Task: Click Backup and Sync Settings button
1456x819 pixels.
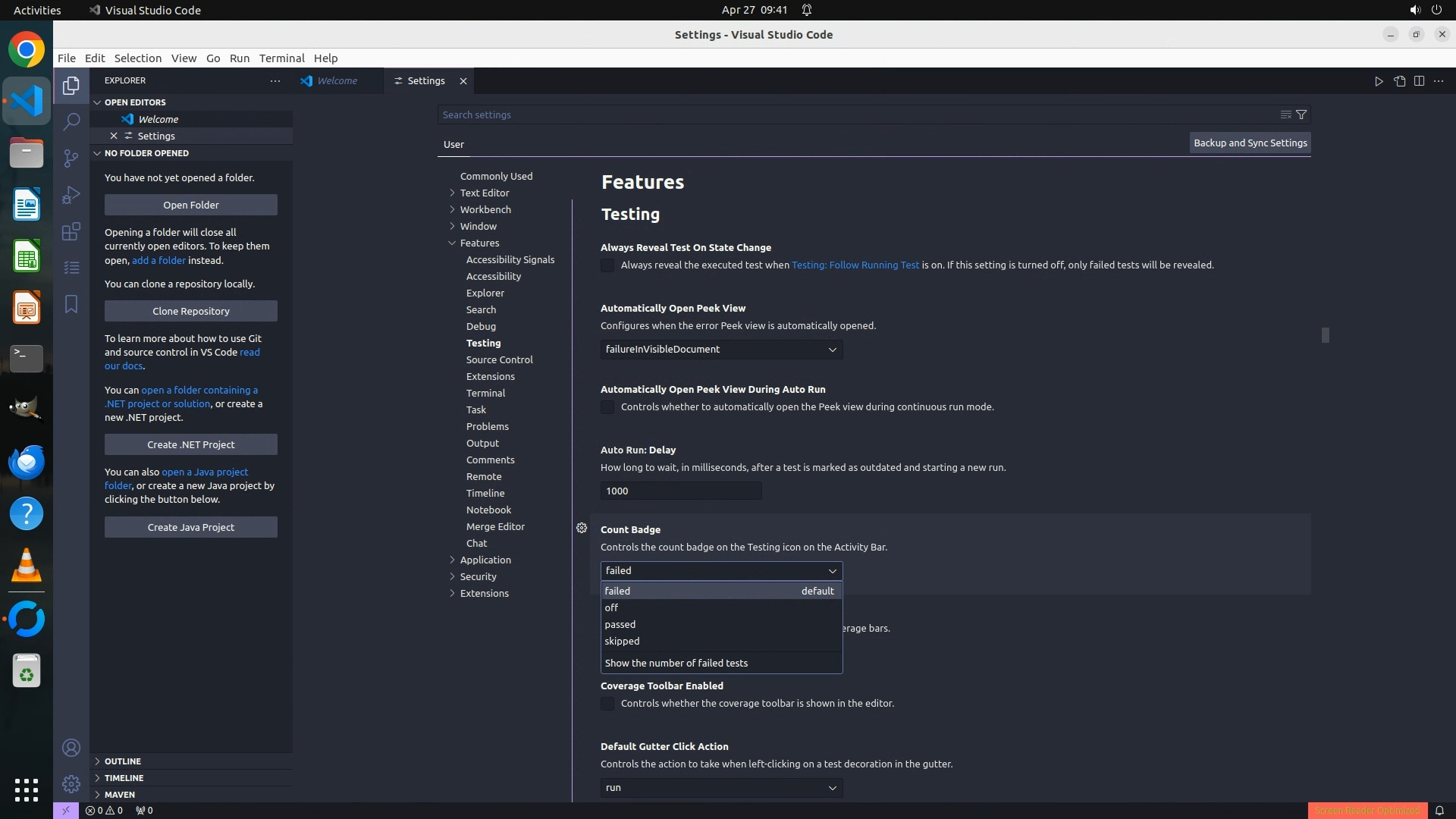Action: tap(1250, 143)
